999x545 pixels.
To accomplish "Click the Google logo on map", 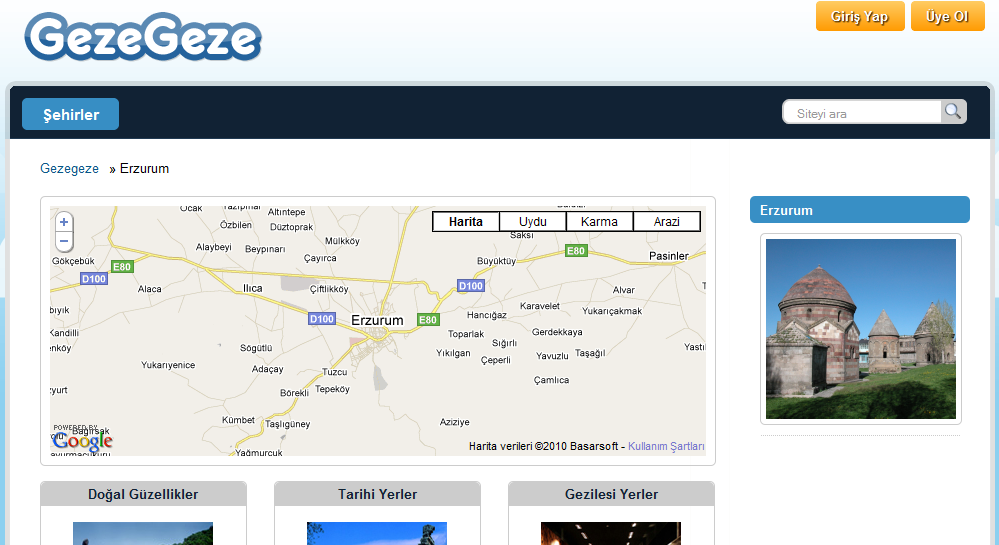I will pyautogui.click(x=82, y=439).
